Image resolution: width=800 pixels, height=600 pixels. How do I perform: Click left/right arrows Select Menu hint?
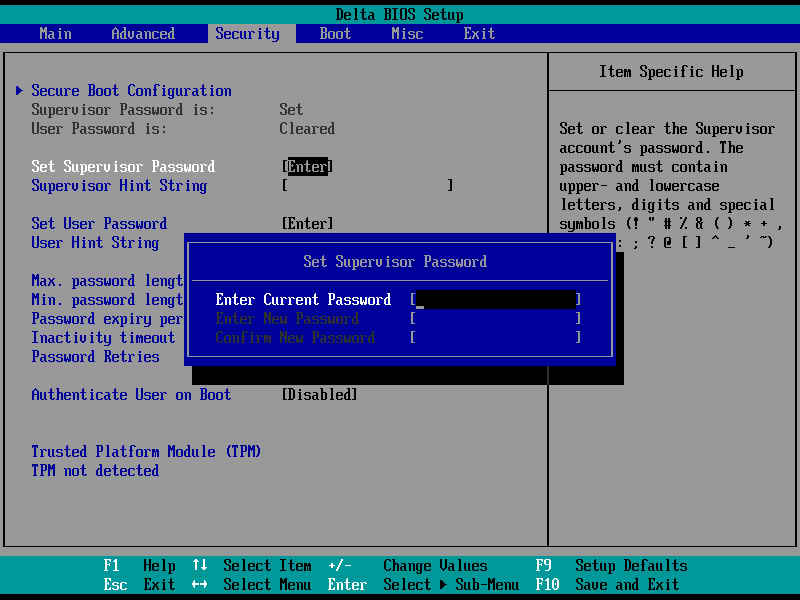coord(252,585)
